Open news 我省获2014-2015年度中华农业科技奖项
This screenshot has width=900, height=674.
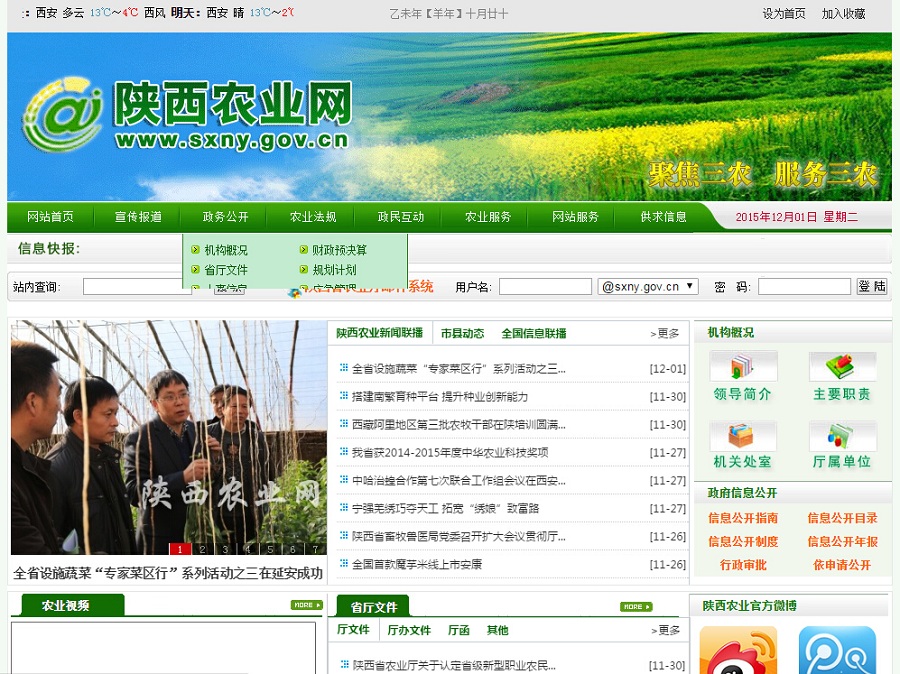click(450, 452)
